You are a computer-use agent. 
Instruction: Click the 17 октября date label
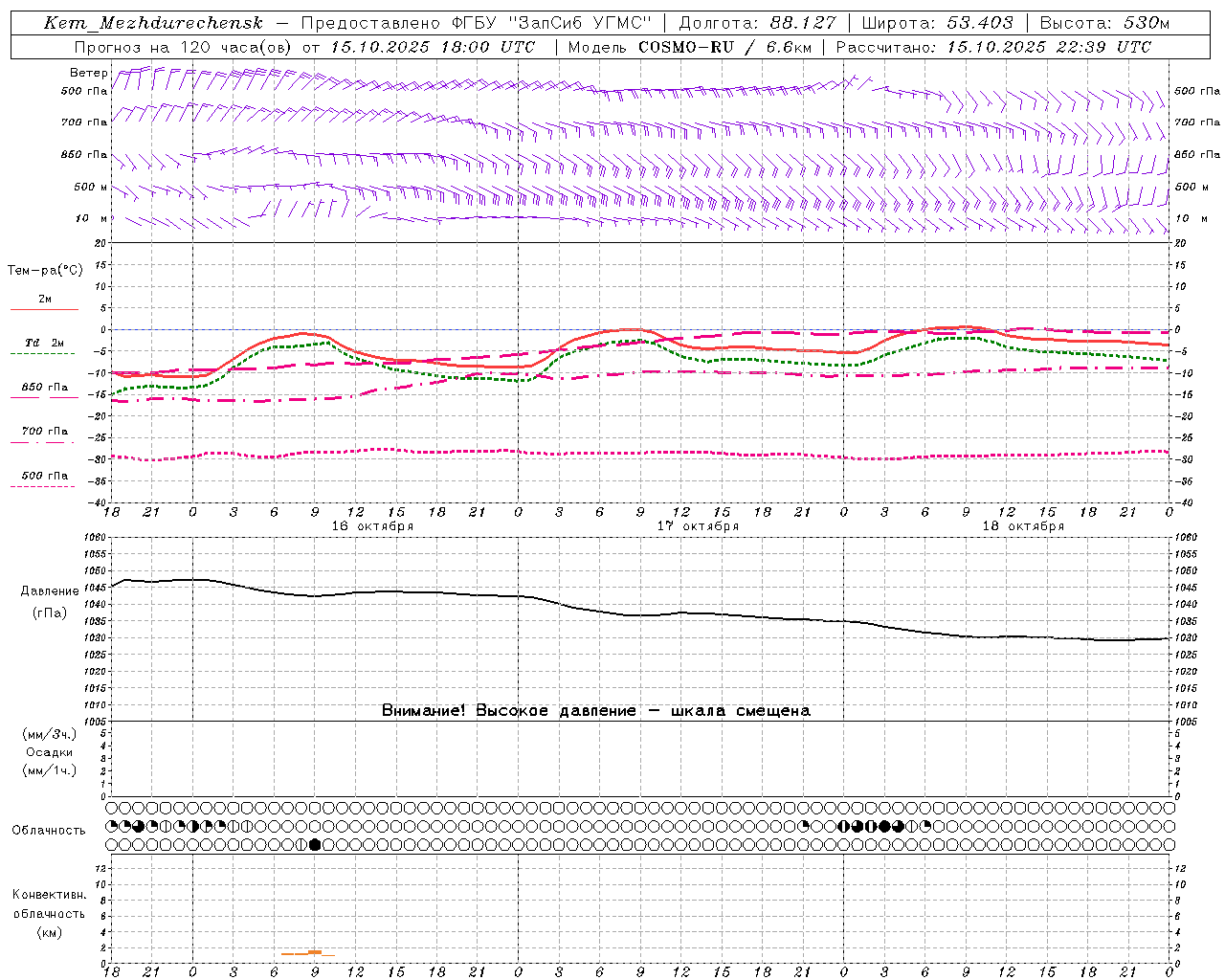pyautogui.click(x=698, y=526)
